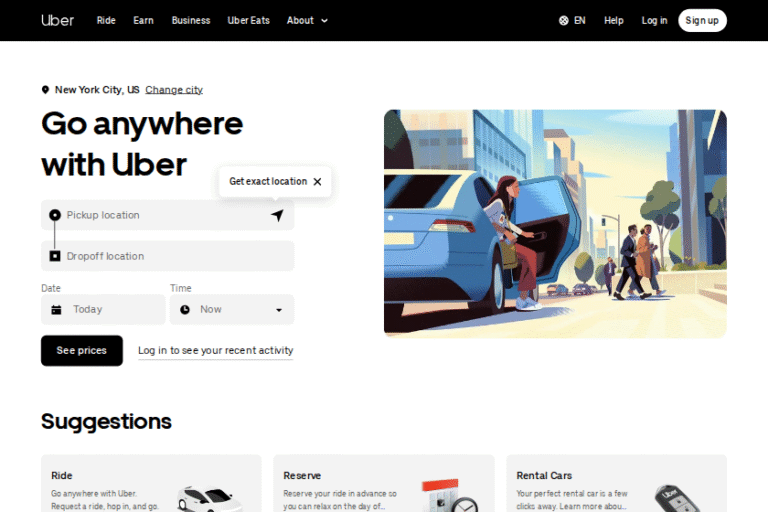Click the See prices button
768x512 pixels.
[x=82, y=351]
